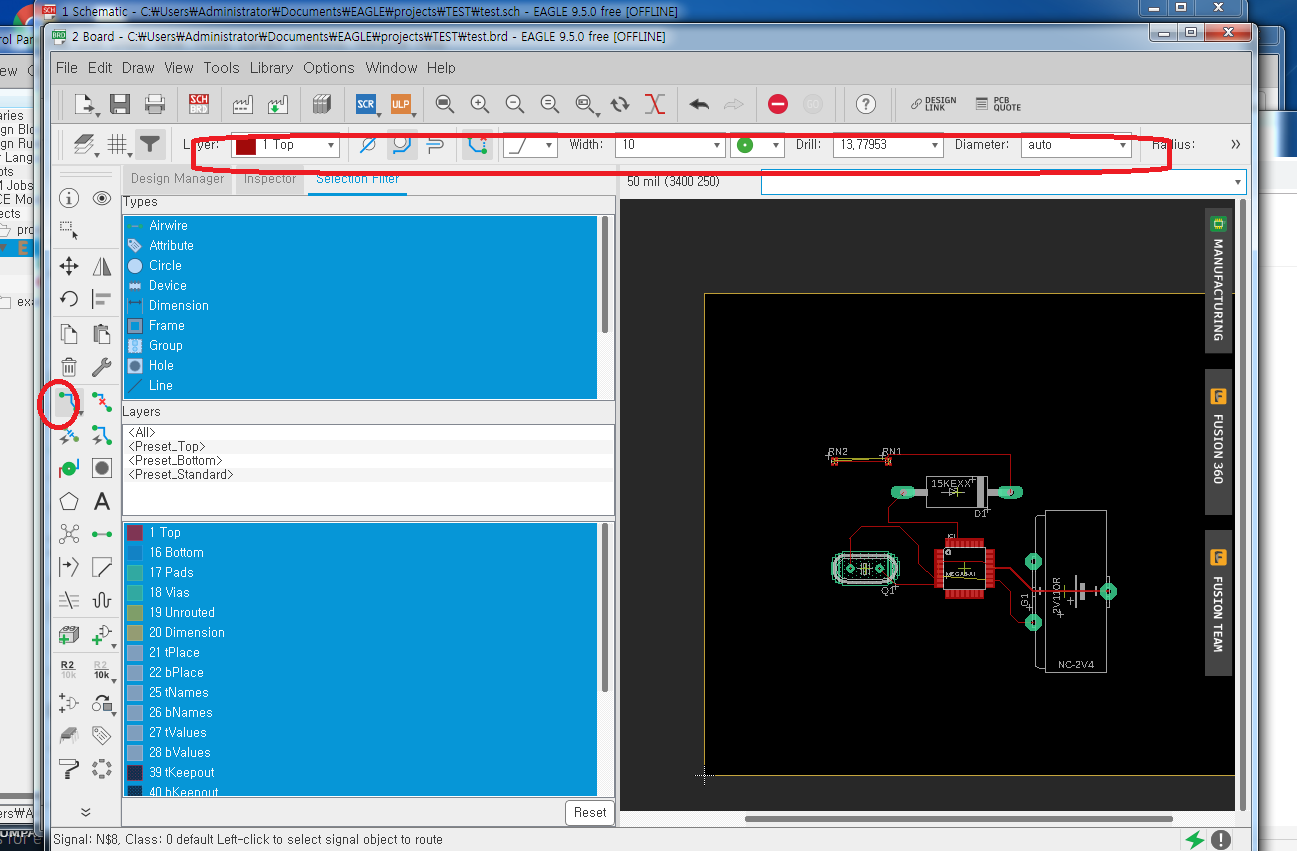
Task: Select the Ratsnest tool
Action: point(69,534)
